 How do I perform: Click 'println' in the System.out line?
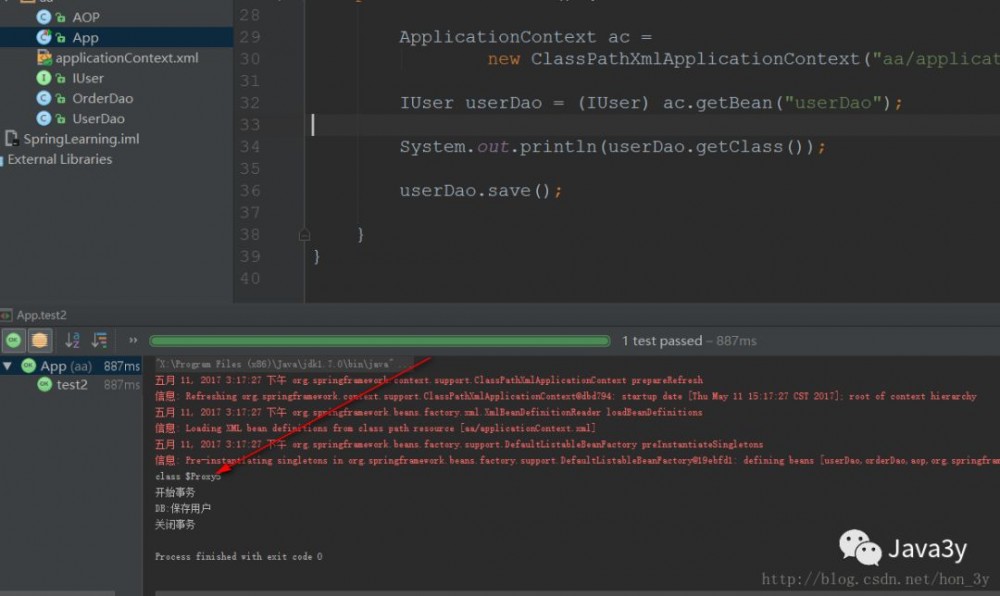[558, 147]
